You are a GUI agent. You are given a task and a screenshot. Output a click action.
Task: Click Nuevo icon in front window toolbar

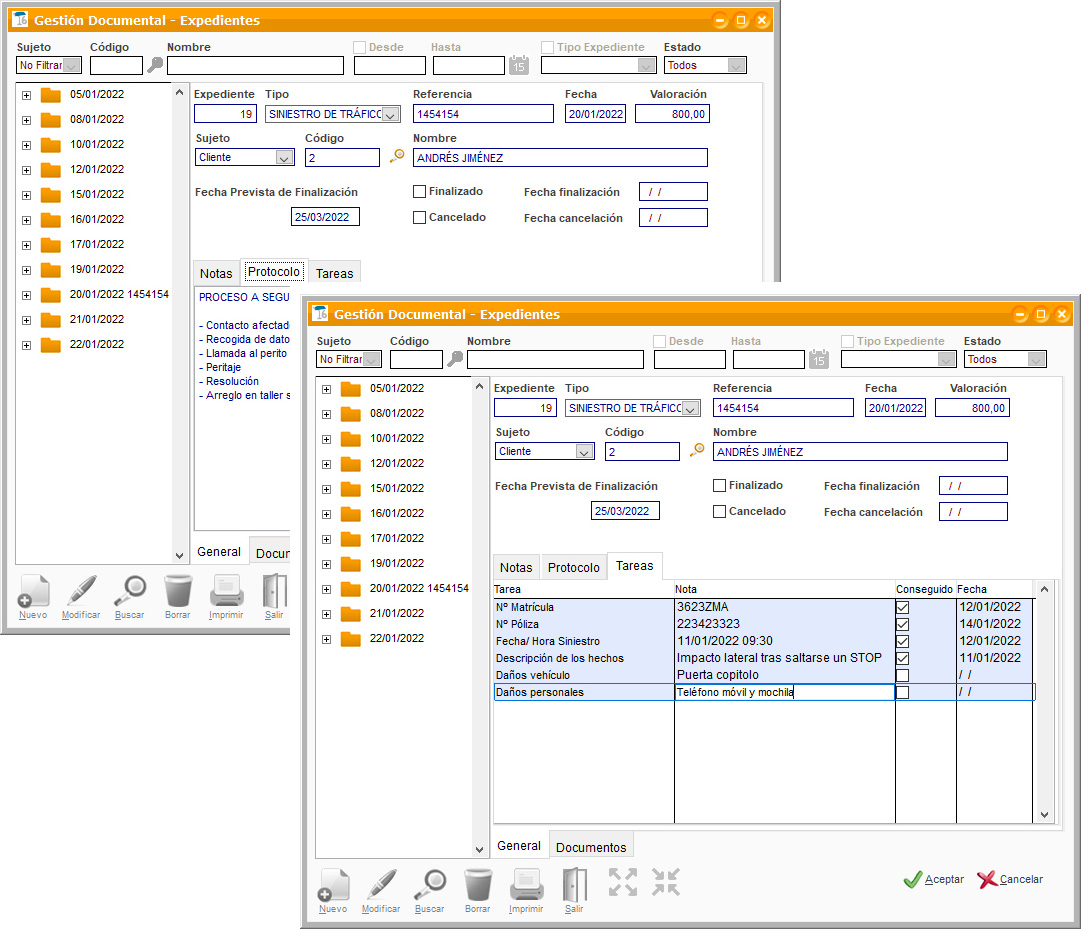(x=334, y=886)
